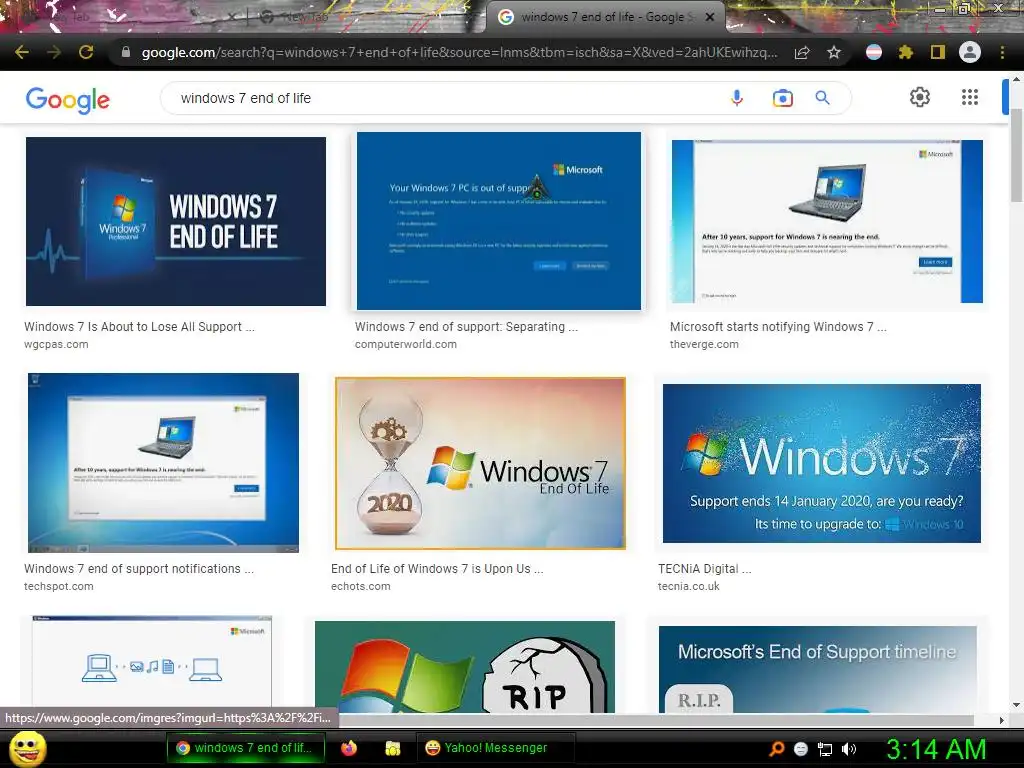
Task: Select the Chrome taskbar button 'windows 7 end of lif...'
Action: tap(246, 748)
